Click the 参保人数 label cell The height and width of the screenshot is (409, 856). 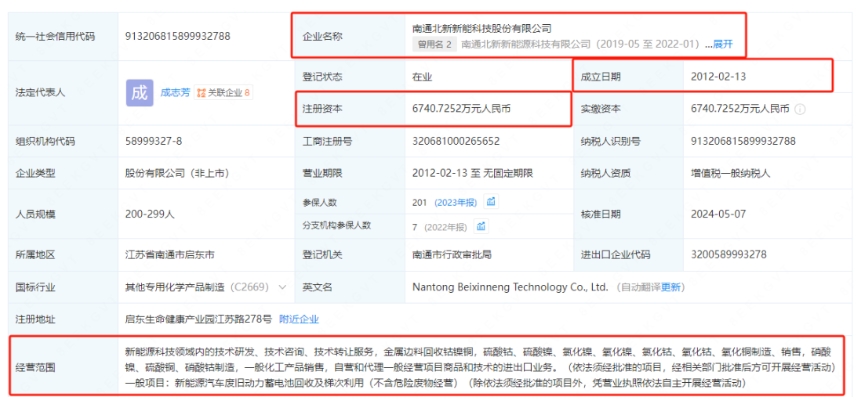click(x=350, y=203)
